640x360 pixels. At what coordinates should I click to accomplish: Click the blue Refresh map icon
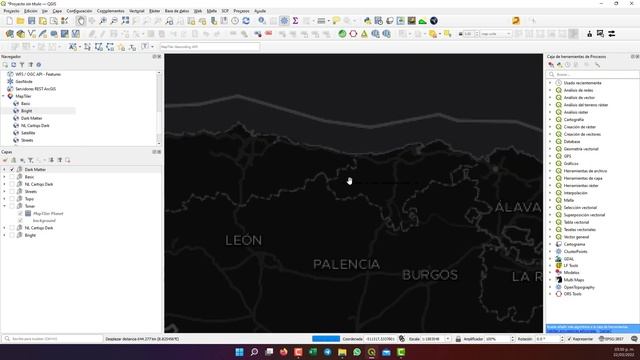pyautogui.click(x=246, y=21)
